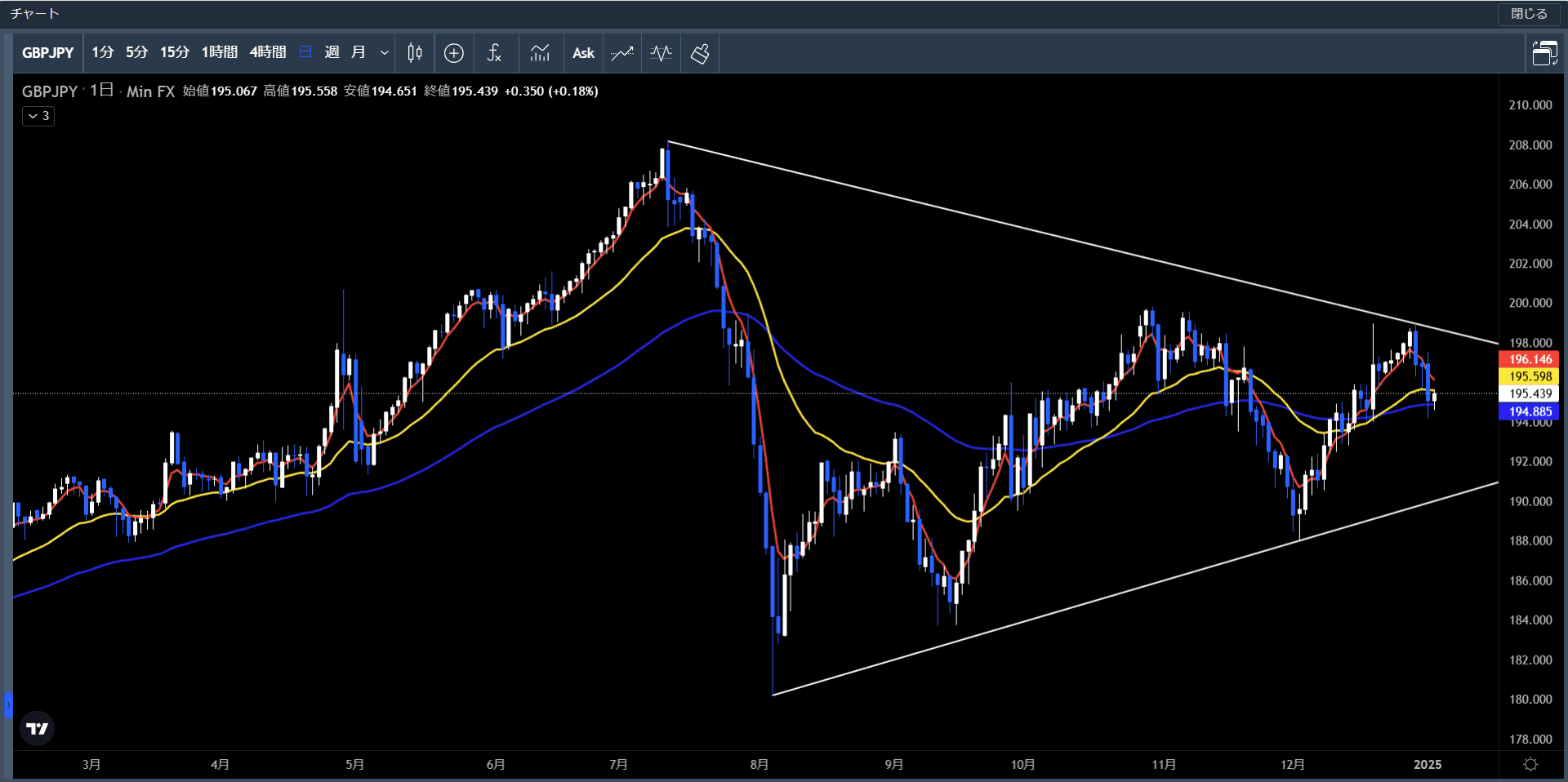The width and height of the screenshot is (1568, 782).
Task: Click the red 196.146 price label
Action: pyautogui.click(x=1530, y=359)
